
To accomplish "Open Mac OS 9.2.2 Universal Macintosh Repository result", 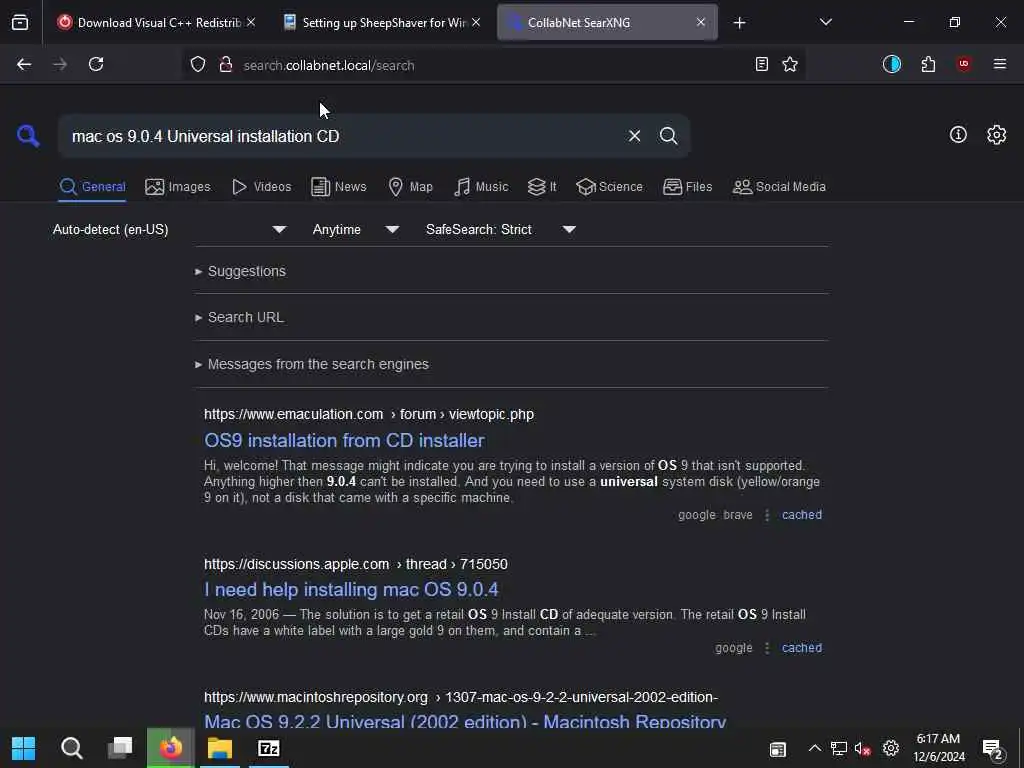I will 465,722.
